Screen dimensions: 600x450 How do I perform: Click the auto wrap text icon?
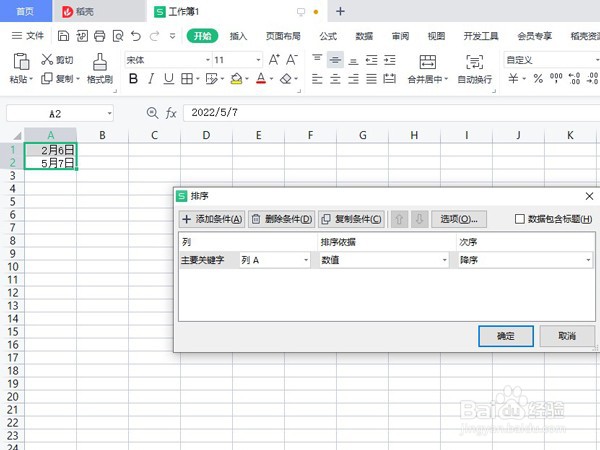coord(474,62)
